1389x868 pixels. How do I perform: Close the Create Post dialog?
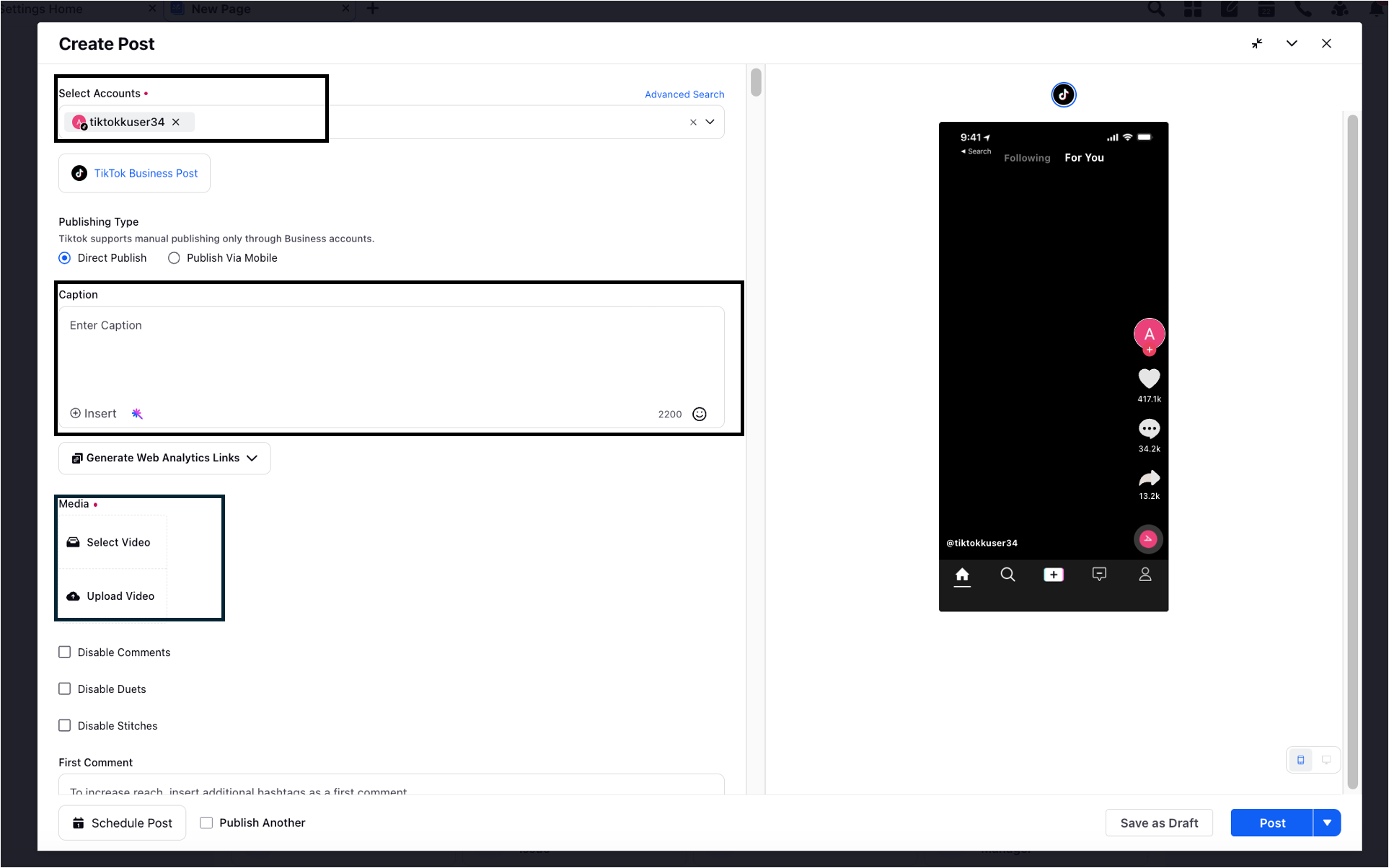pyautogui.click(x=1326, y=43)
